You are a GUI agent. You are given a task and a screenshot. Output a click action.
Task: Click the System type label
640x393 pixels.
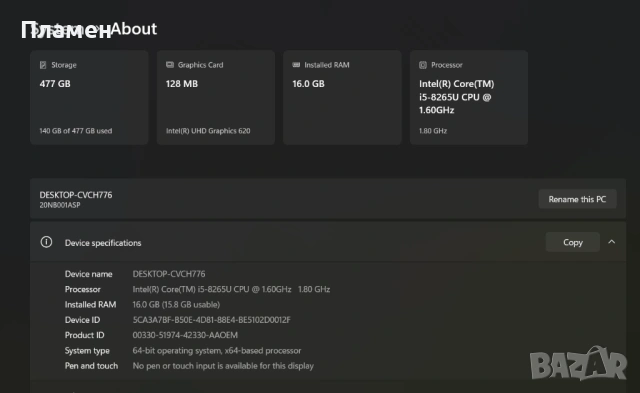tap(87, 351)
